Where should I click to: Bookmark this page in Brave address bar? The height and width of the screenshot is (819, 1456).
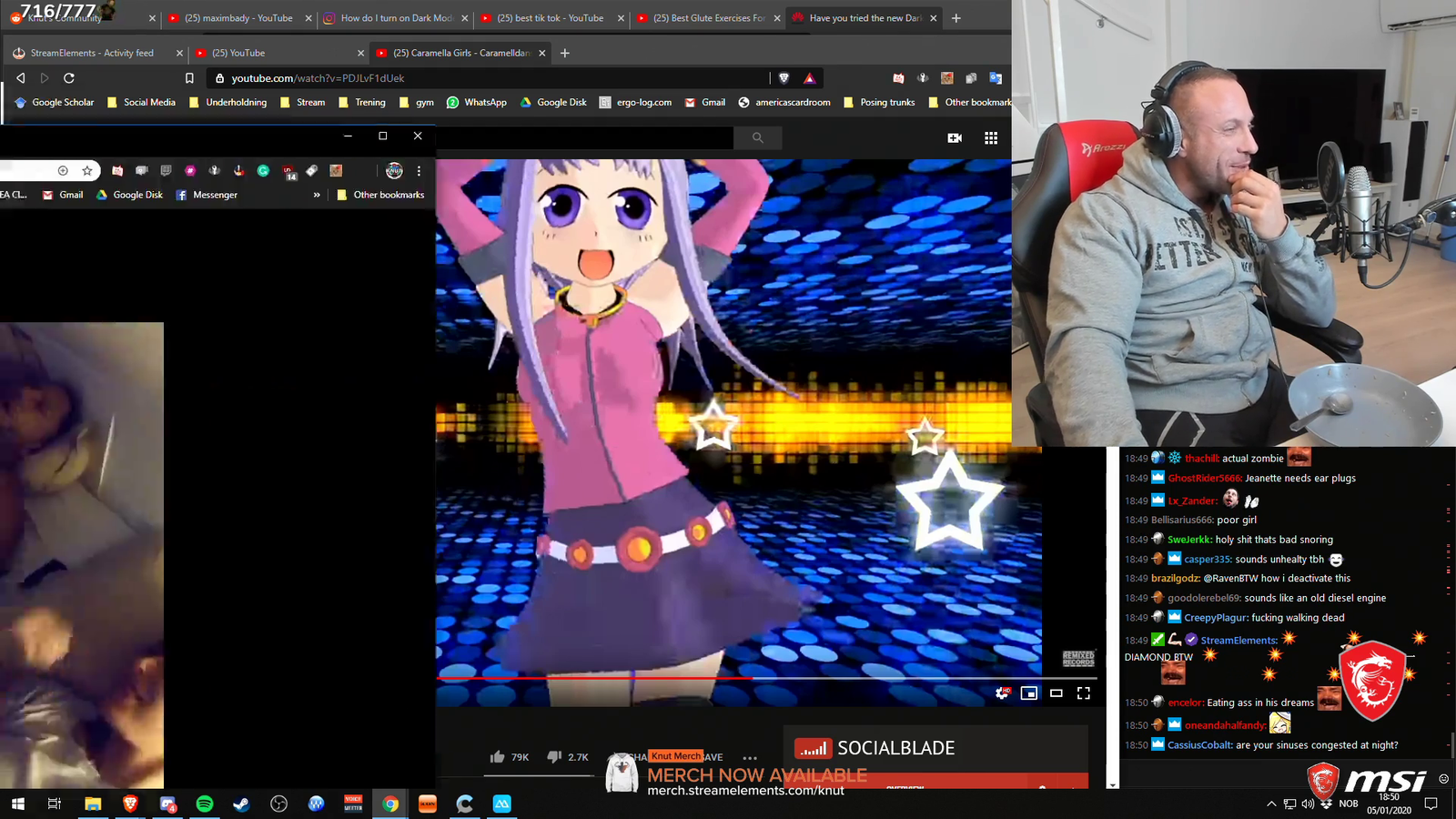pyautogui.click(x=189, y=78)
